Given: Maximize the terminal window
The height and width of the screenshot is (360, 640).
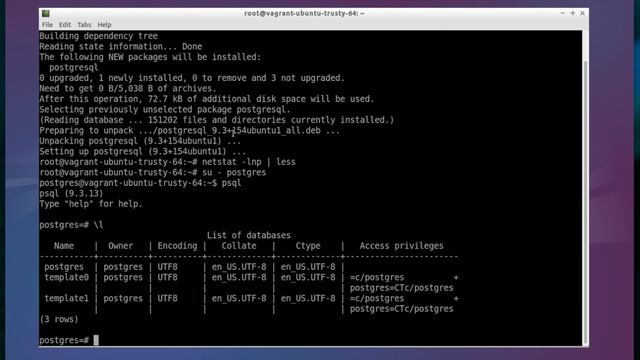Looking at the screenshot, I should click(573, 13).
